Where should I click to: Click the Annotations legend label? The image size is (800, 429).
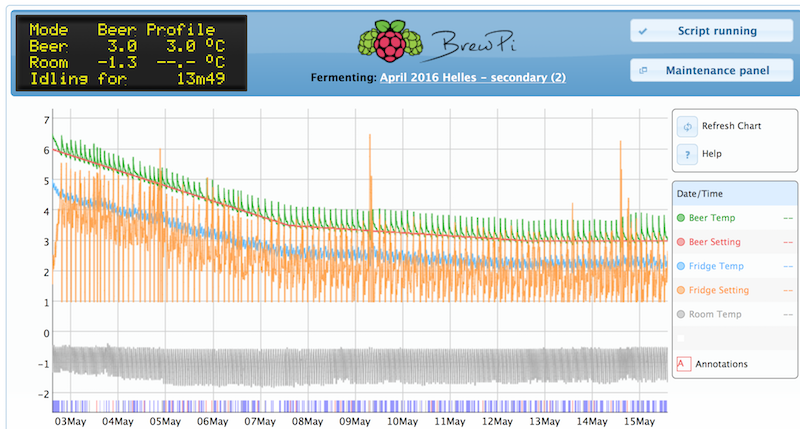(721, 364)
